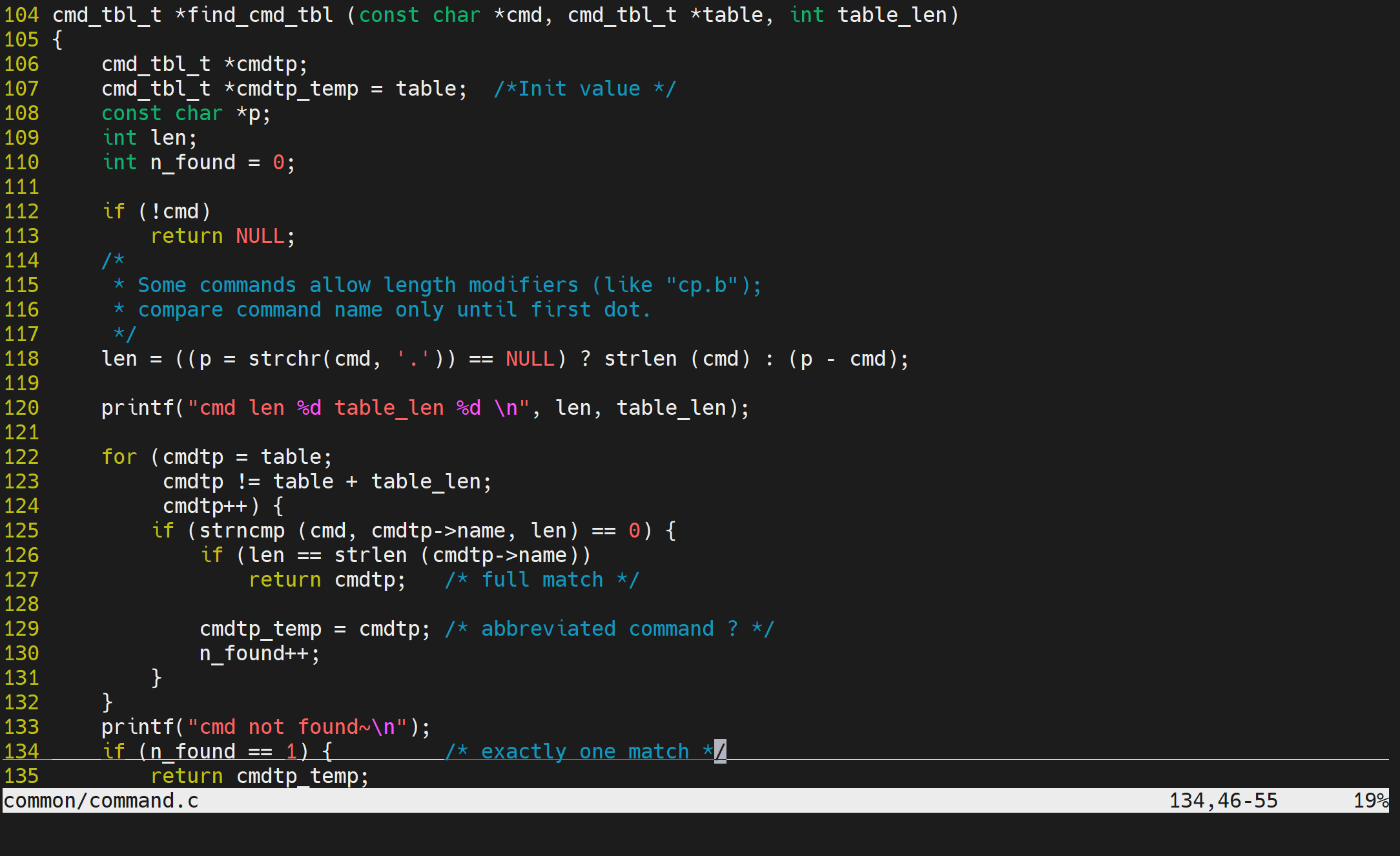Click 'exactly one match' comment on line 134
1400x856 pixels.
(585, 751)
